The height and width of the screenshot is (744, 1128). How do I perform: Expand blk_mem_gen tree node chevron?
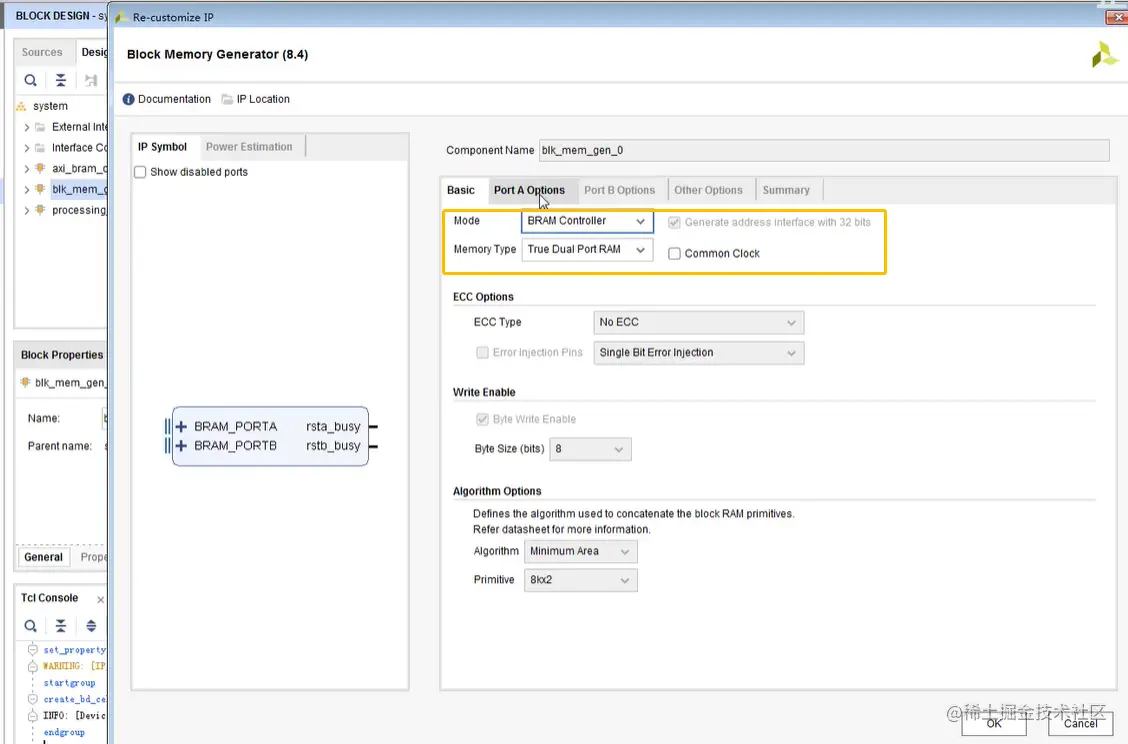[x=27, y=190]
